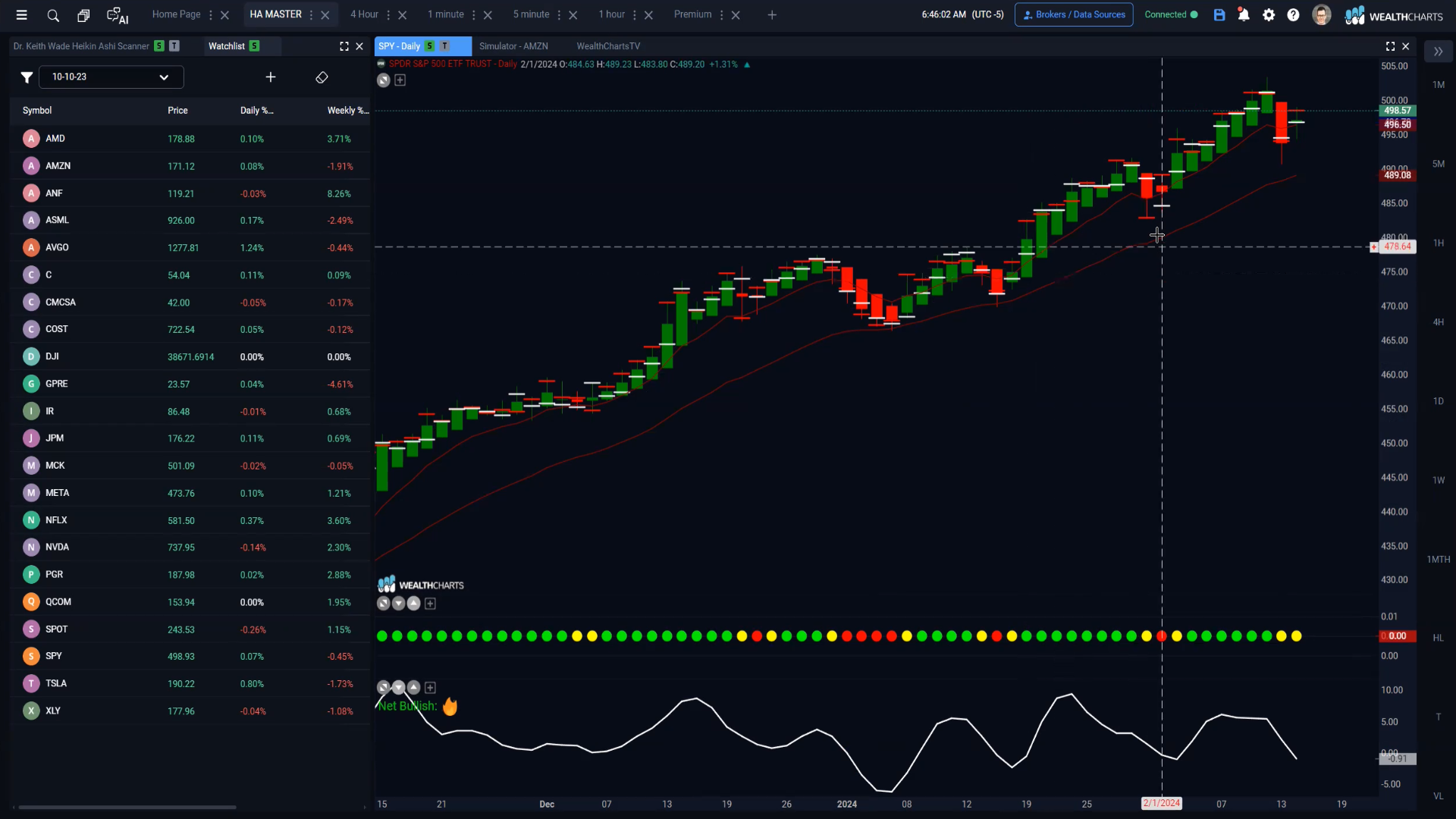The width and height of the screenshot is (1456, 819).
Task: Move the dot indicator pane up
Action: [414, 604]
